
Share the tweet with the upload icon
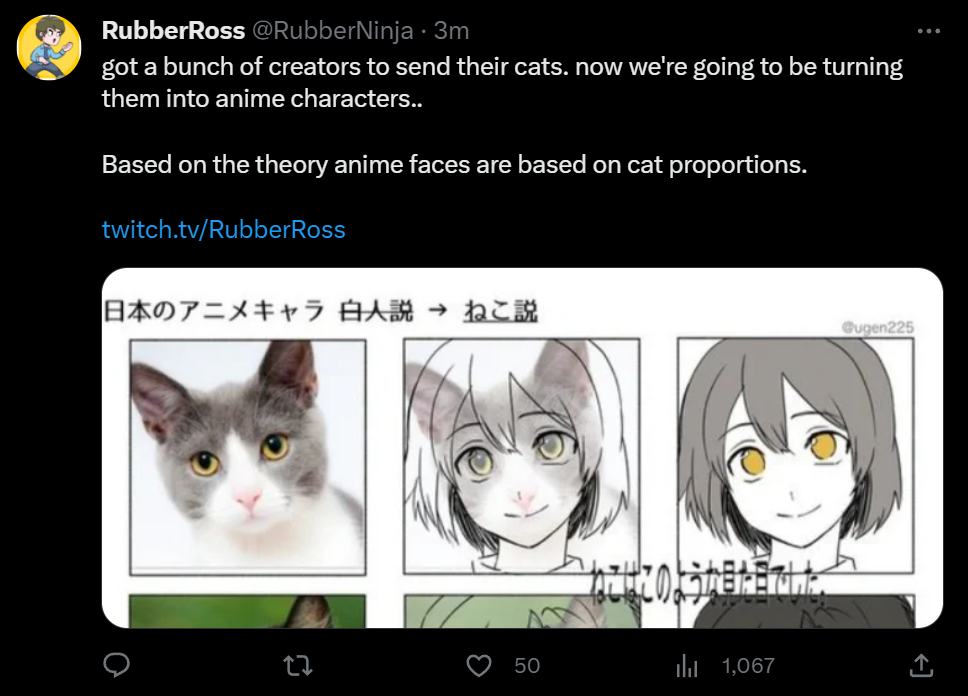(921, 665)
